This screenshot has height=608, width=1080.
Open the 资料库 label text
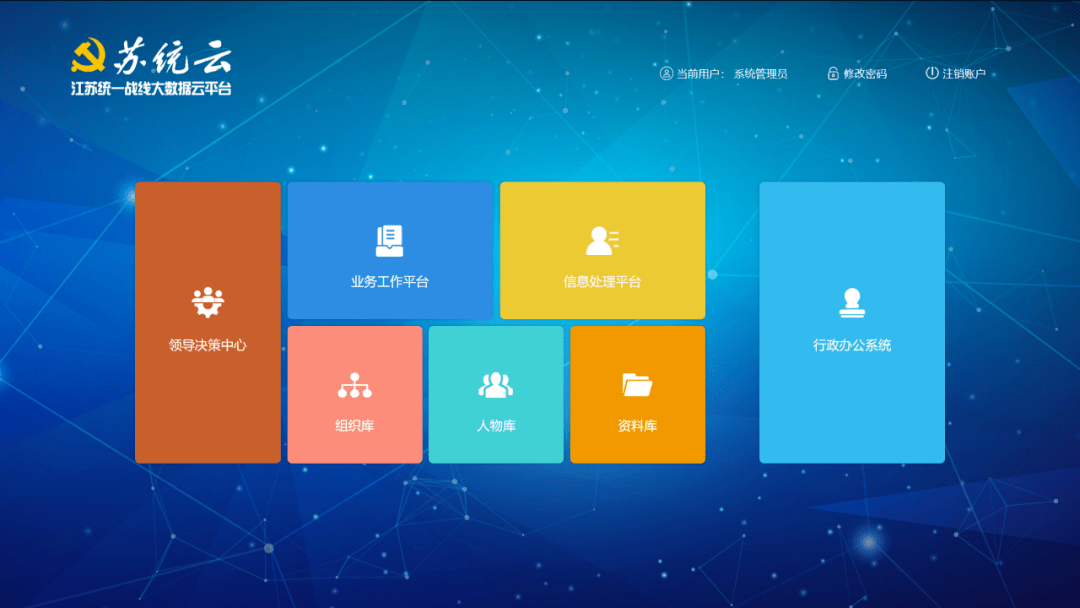coord(637,426)
